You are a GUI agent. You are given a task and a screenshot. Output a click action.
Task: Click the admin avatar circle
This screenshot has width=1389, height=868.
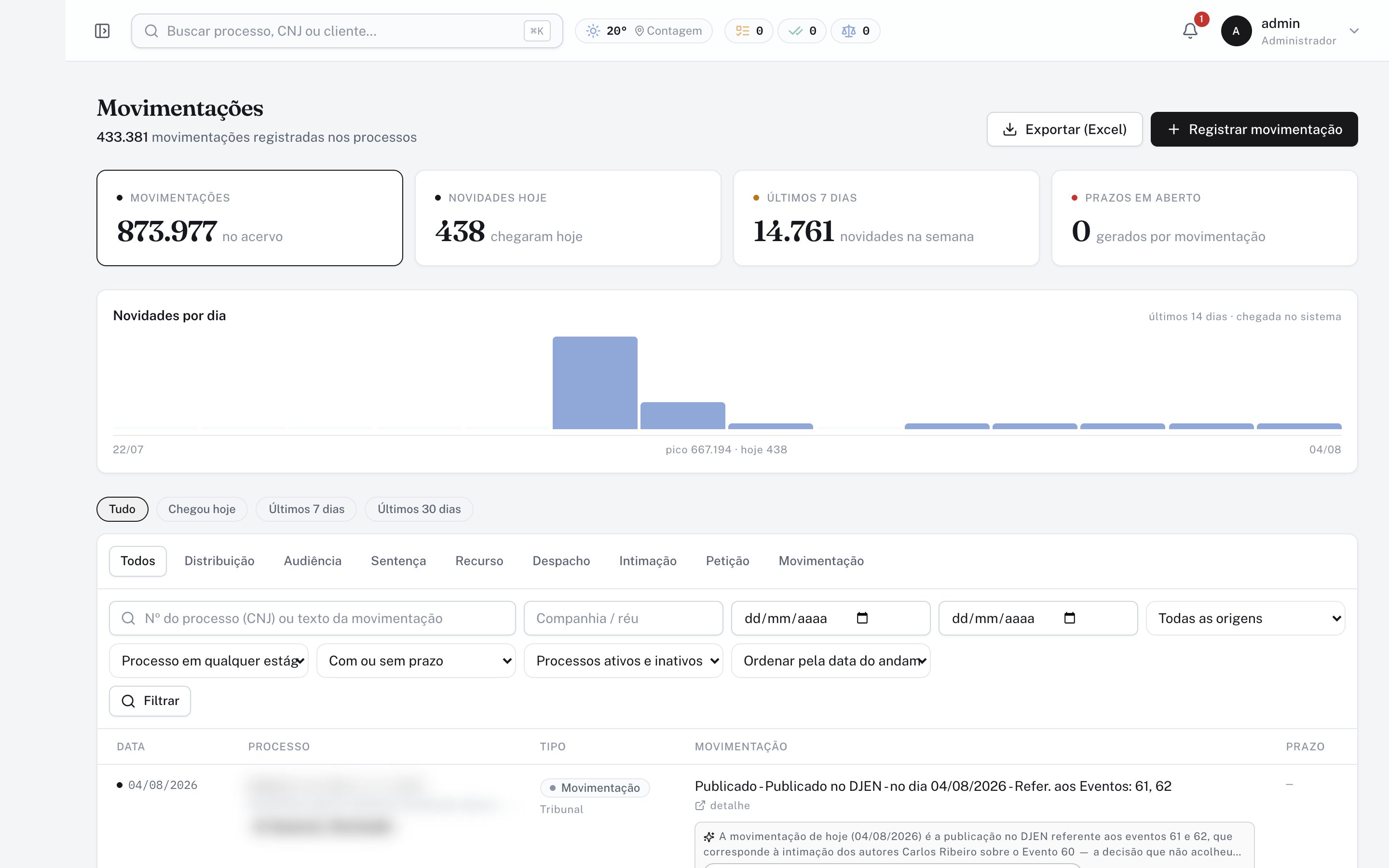pos(1236,31)
